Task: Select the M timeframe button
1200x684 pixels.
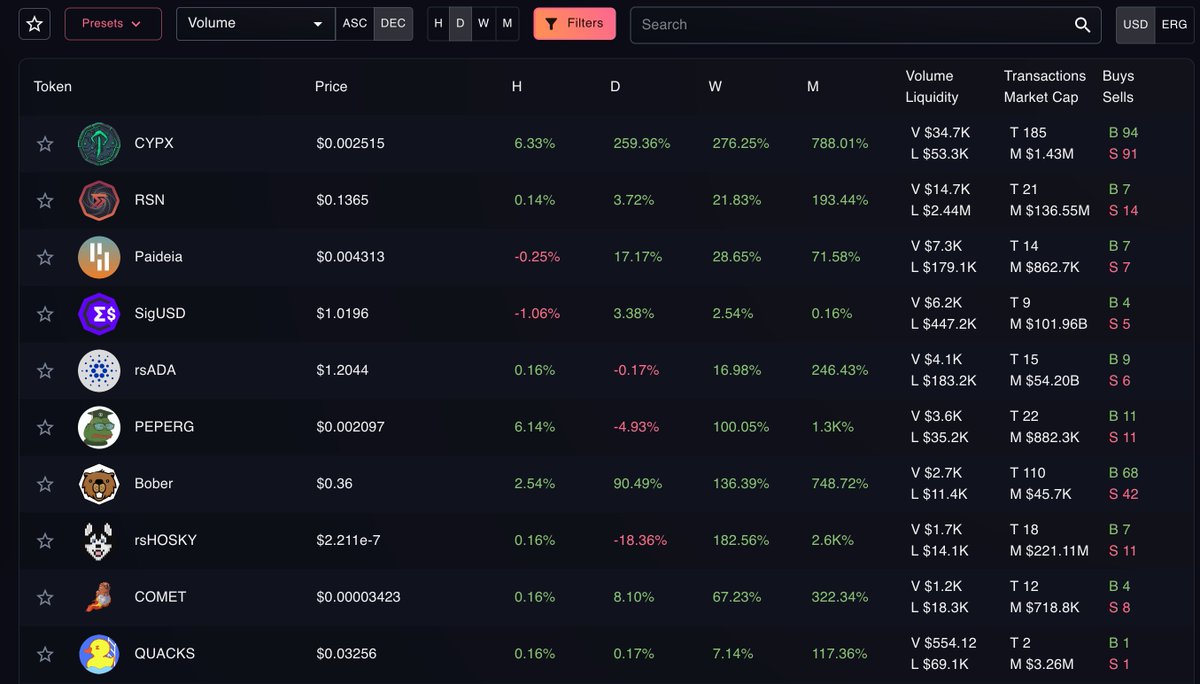Action: tap(507, 24)
